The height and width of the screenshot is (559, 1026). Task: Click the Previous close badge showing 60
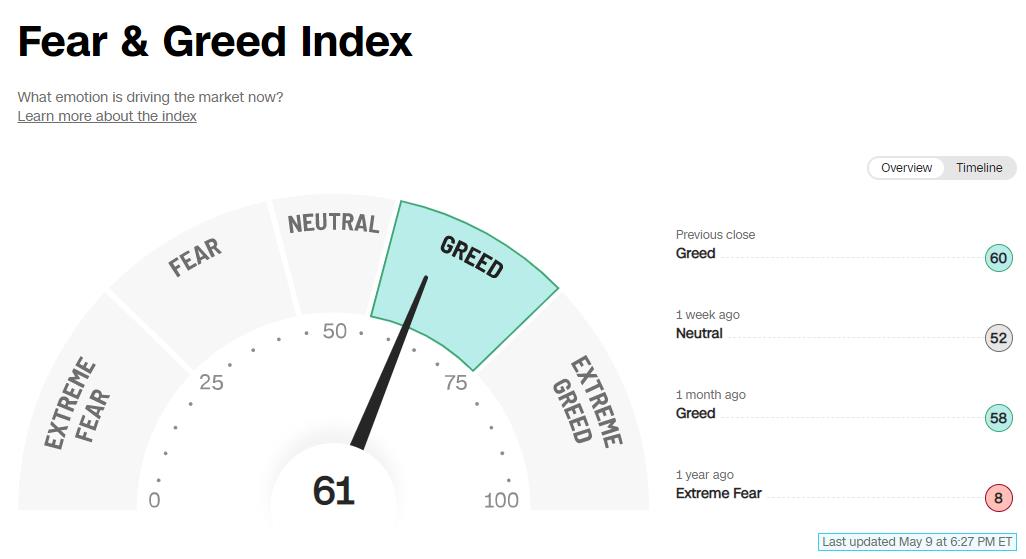(x=999, y=258)
